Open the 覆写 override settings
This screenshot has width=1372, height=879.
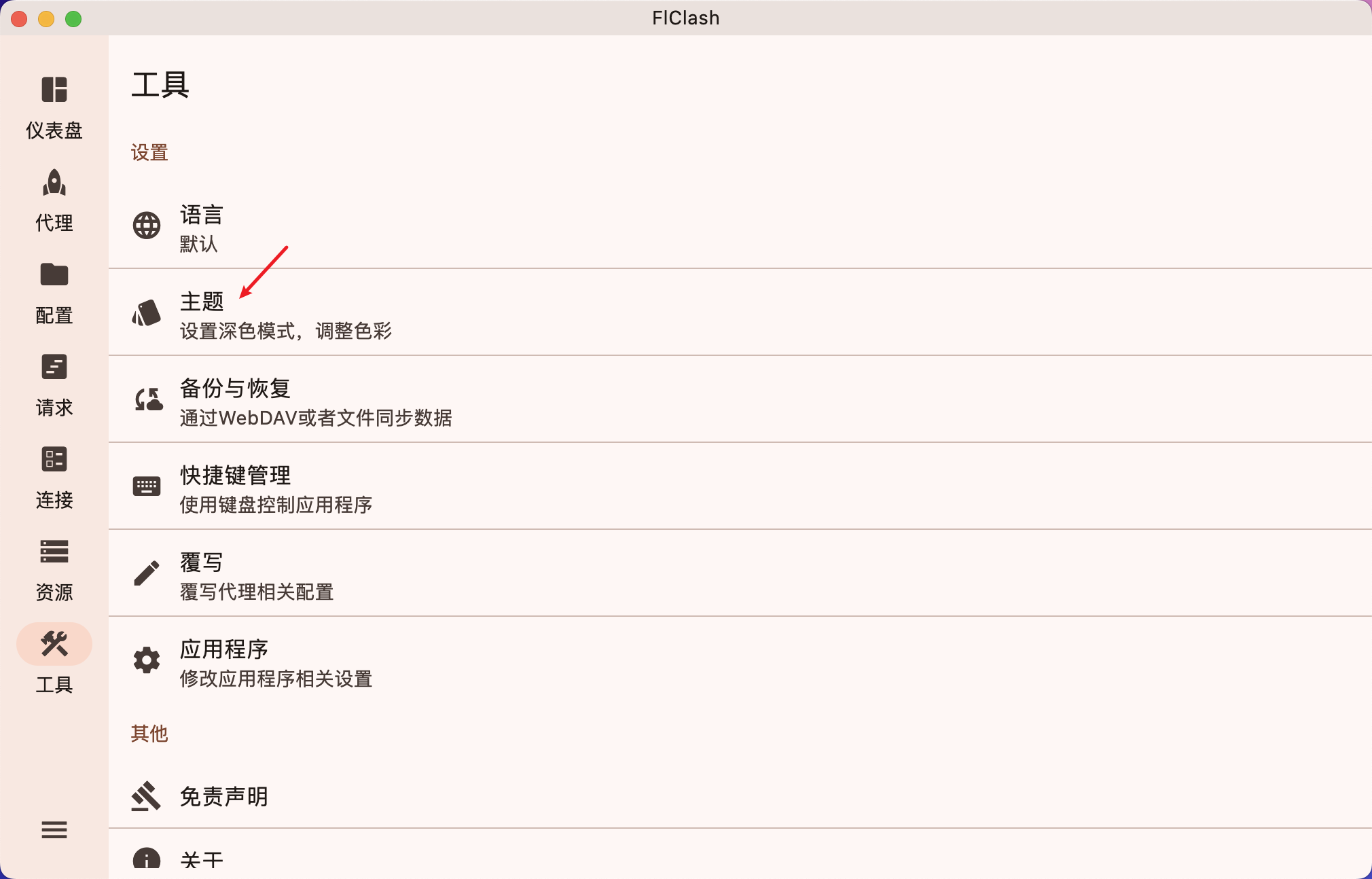point(740,573)
